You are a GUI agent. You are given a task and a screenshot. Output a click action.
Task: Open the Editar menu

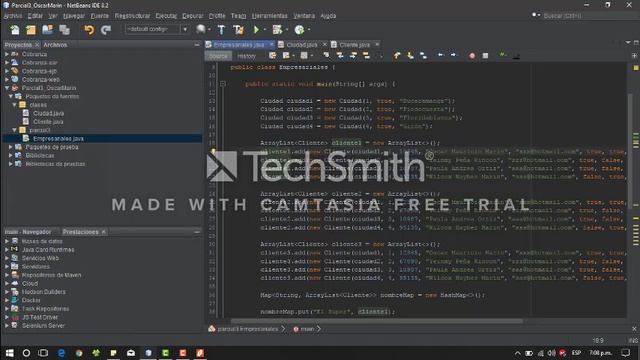coord(35,16)
